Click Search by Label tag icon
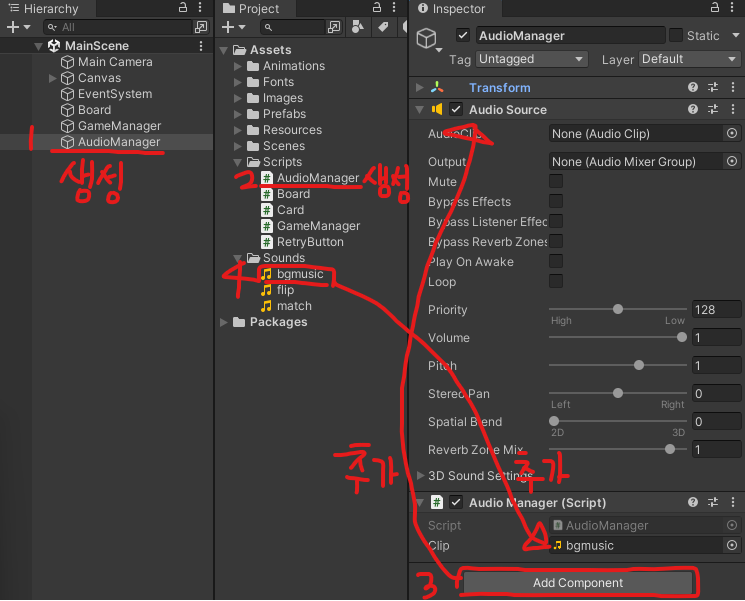 coord(383,27)
